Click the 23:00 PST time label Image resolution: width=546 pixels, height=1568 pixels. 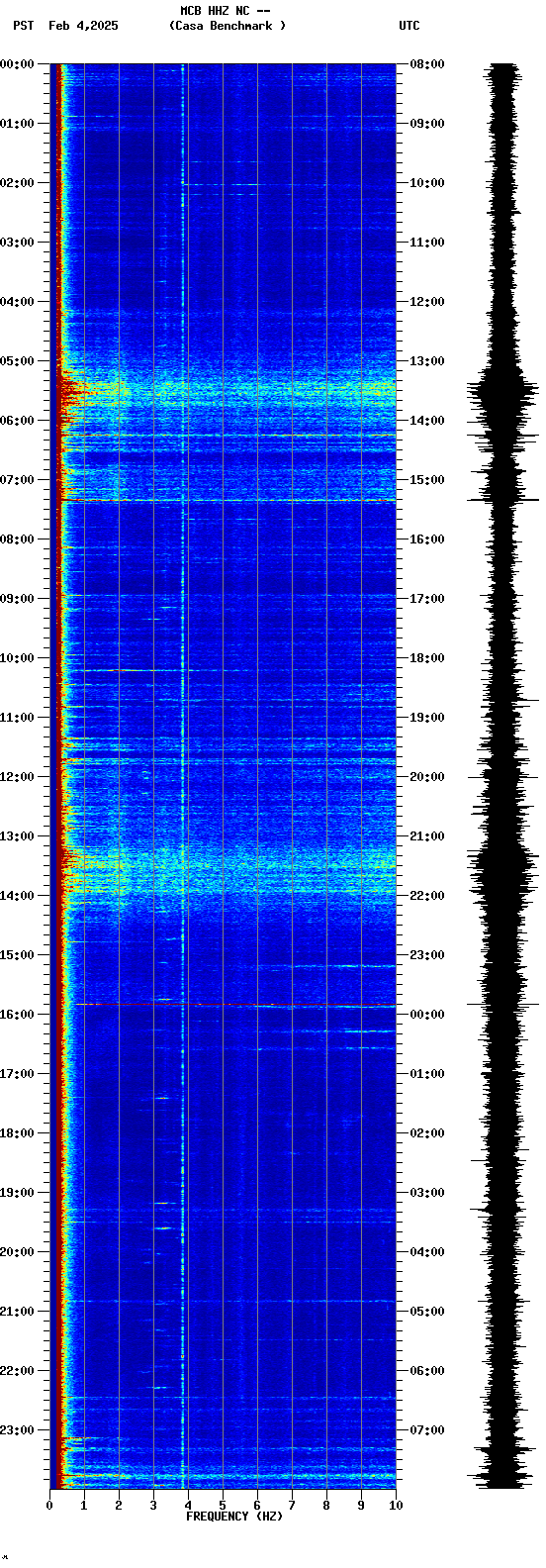(x=17, y=1430)
